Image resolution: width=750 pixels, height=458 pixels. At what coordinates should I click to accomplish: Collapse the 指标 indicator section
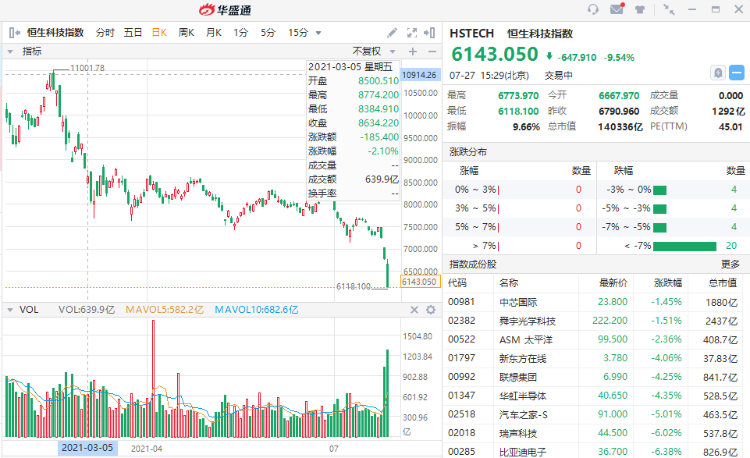(10, 51)
